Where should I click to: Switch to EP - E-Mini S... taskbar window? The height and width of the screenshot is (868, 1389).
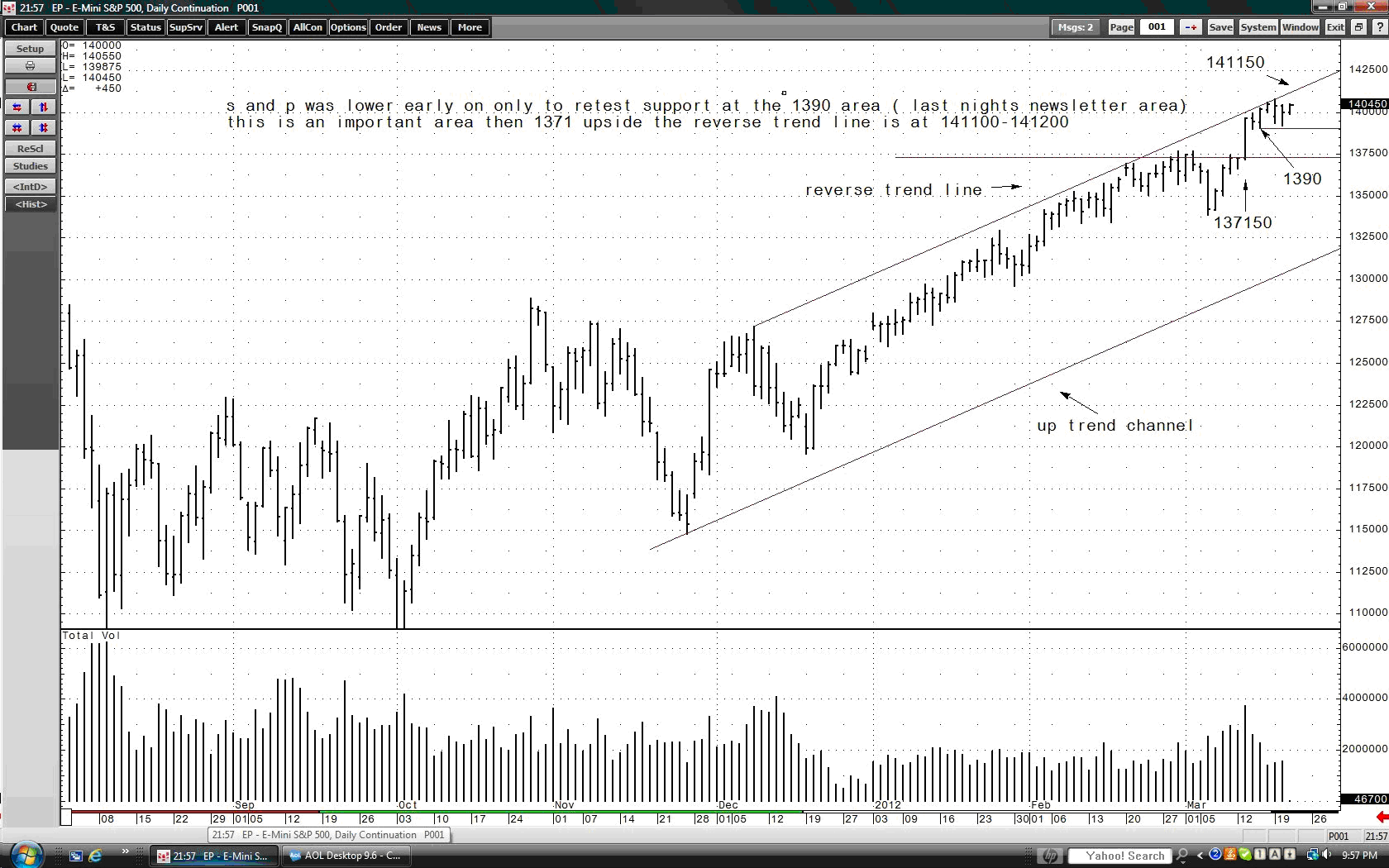213,856
